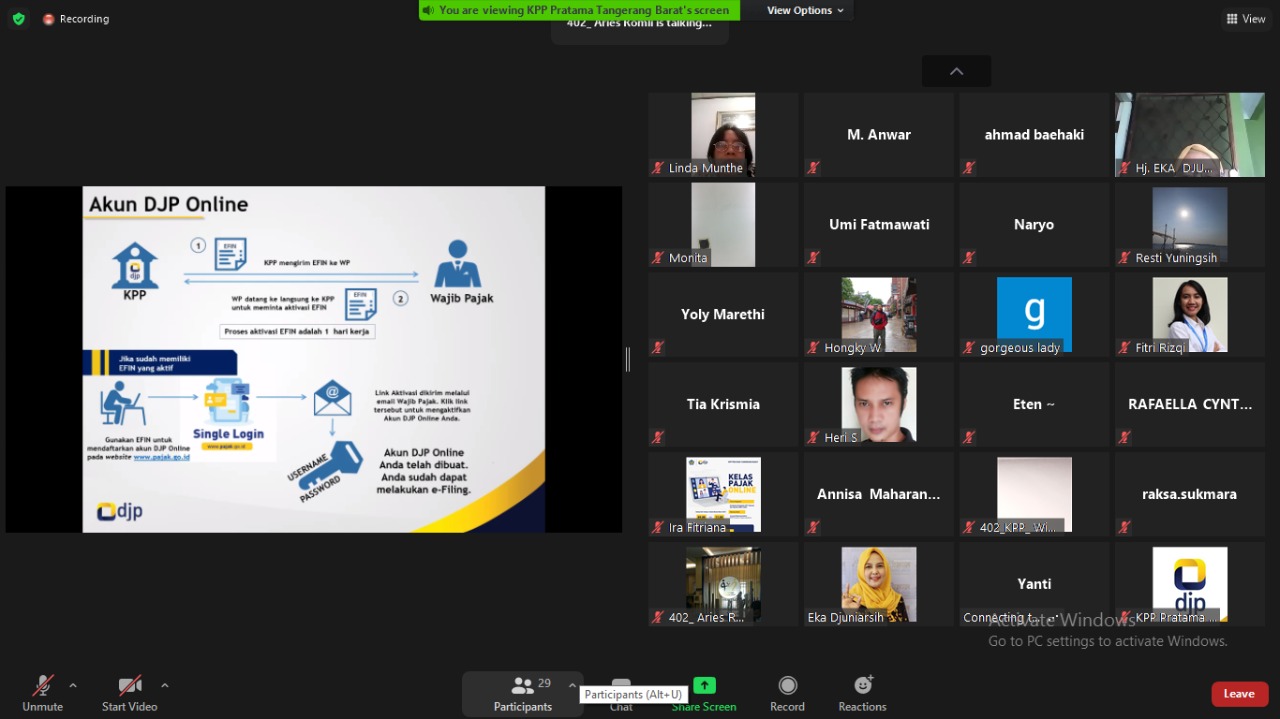Click the green encryption shield icon
Viewport: 1280px width, 719px height.
18,19
